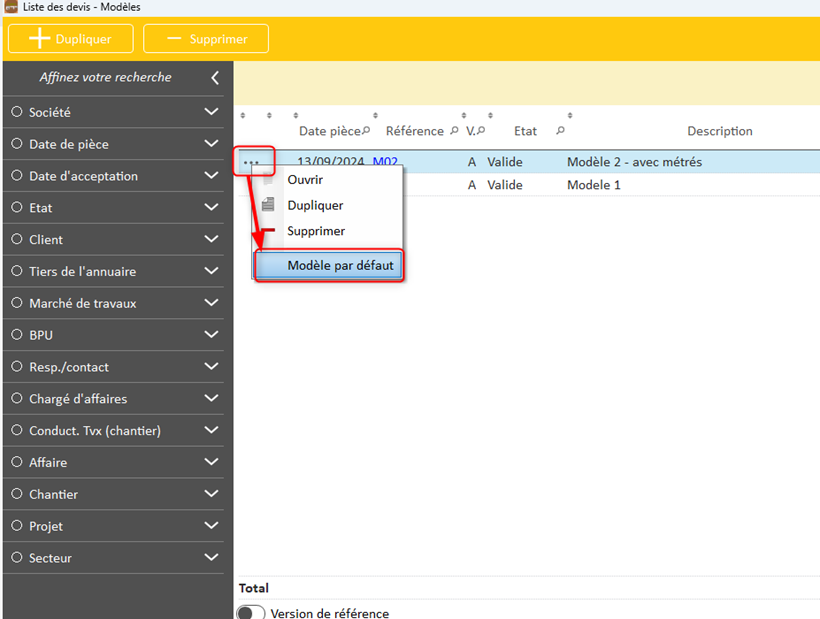Screen dimensions: 820x619
Task: Click the three-dots row menu icon
Action: (x=252, y=162)
